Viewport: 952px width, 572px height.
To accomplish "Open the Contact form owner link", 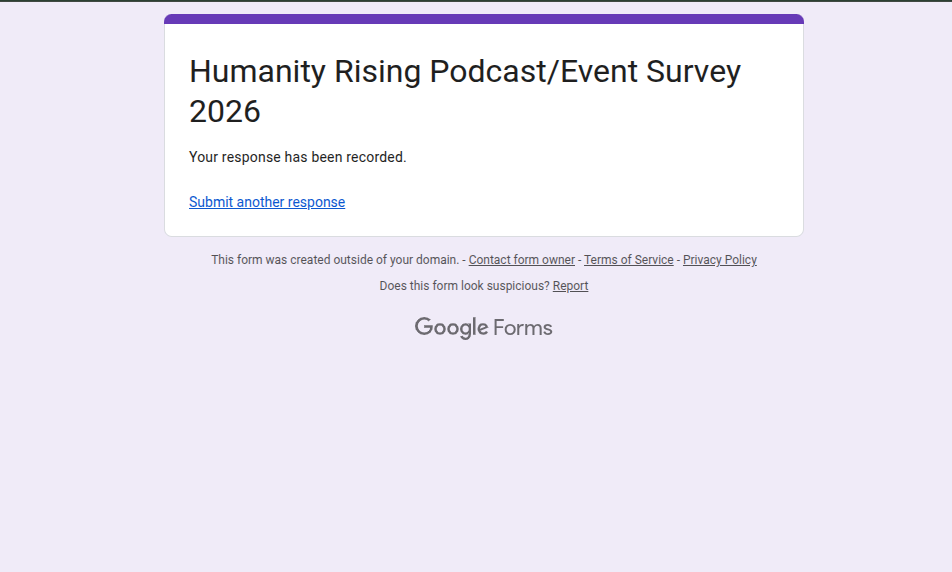I will coord(521,260).
